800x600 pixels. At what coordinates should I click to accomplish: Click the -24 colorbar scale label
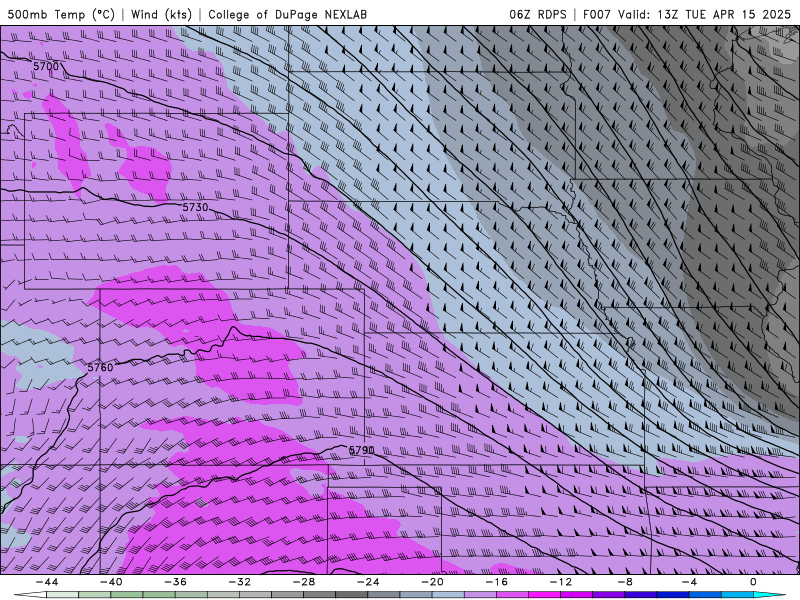coord(368,582)
